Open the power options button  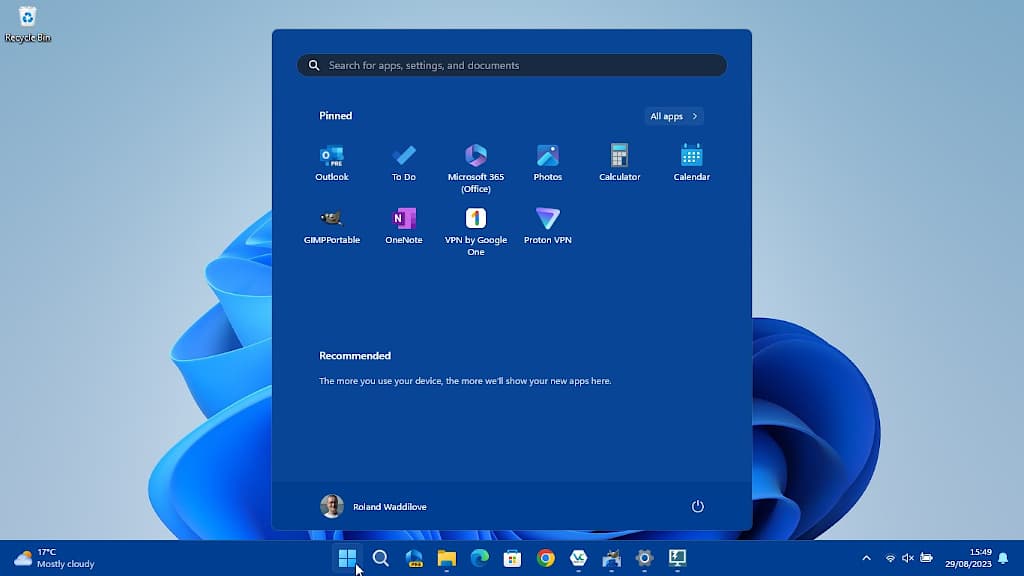(697, 507)
